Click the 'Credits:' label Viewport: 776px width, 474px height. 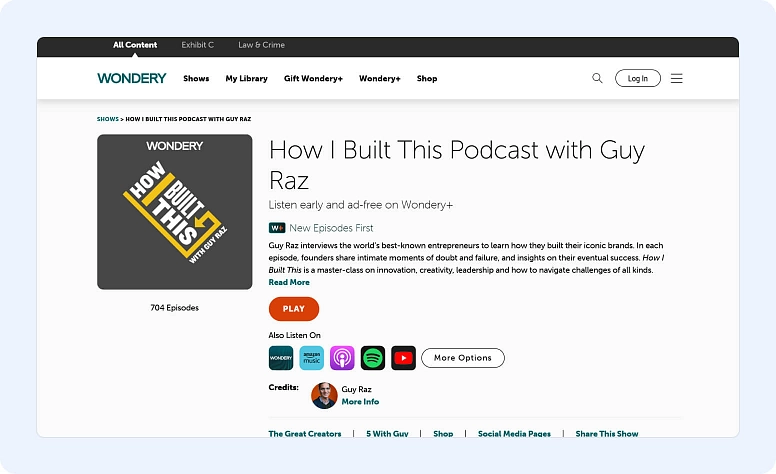pos(284,387)
